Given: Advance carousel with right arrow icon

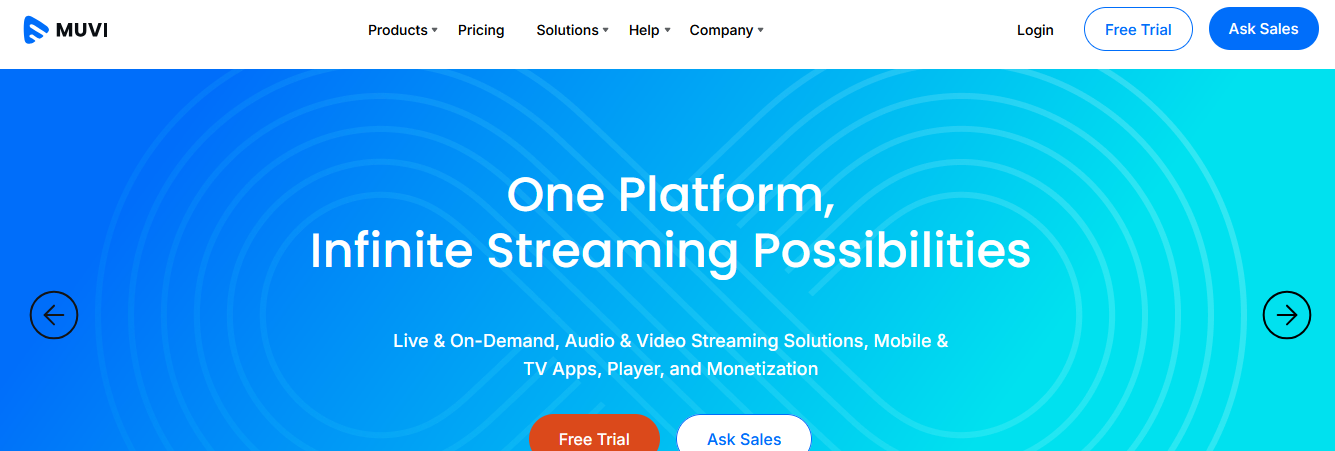Looking at the screenshot, I should (1287, 315).
